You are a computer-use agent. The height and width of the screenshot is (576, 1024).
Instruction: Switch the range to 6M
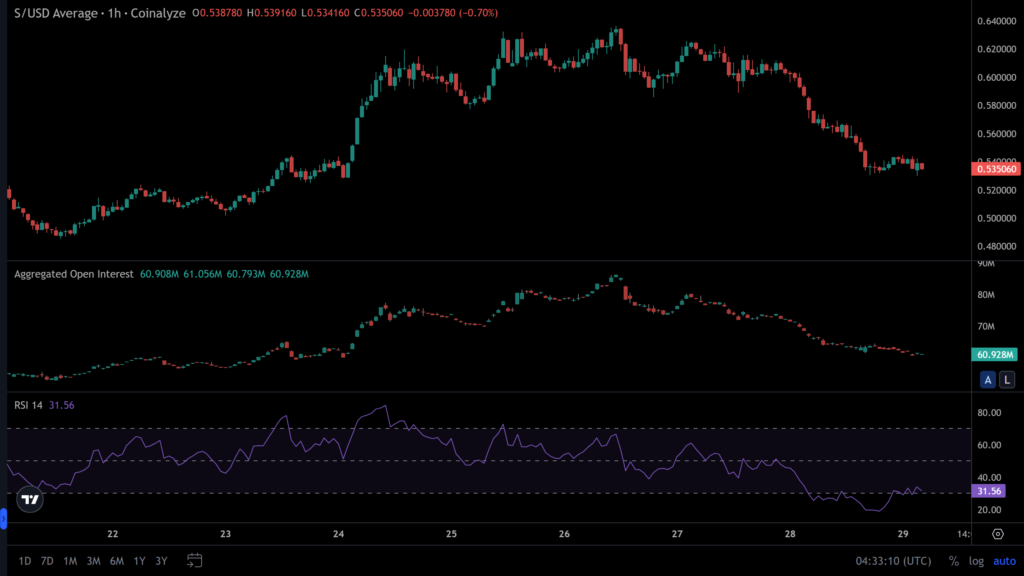point(117,561)
